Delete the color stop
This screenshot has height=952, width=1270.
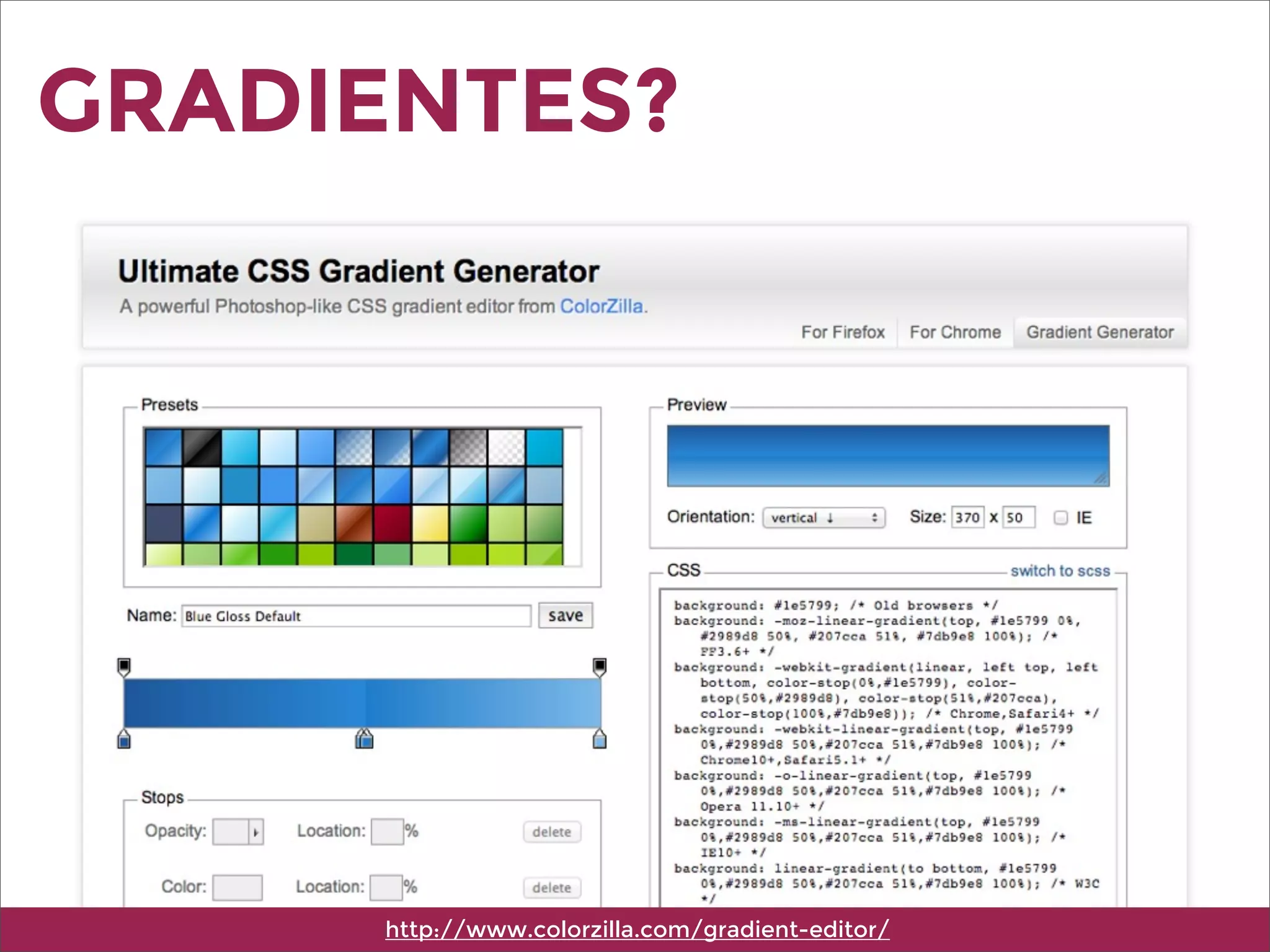click(552, 888)
